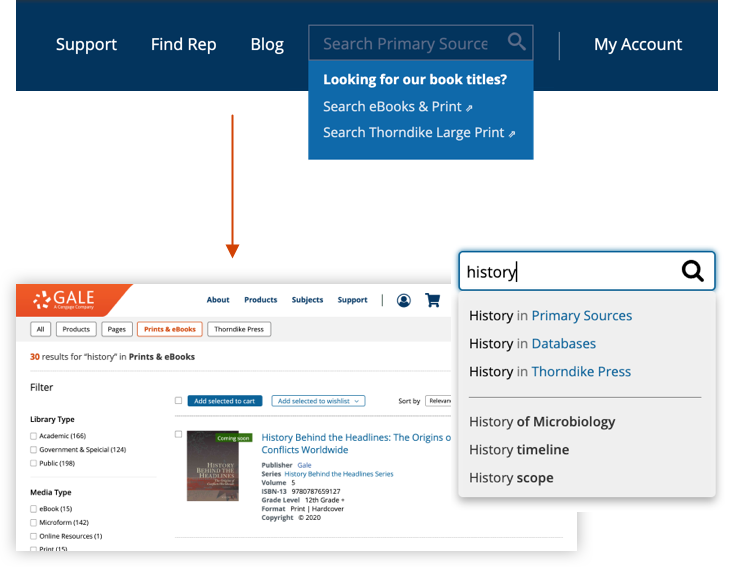This screenshot has height=567, width=732.
Task: Go to Blog in the header
Action: pos(267,44)
